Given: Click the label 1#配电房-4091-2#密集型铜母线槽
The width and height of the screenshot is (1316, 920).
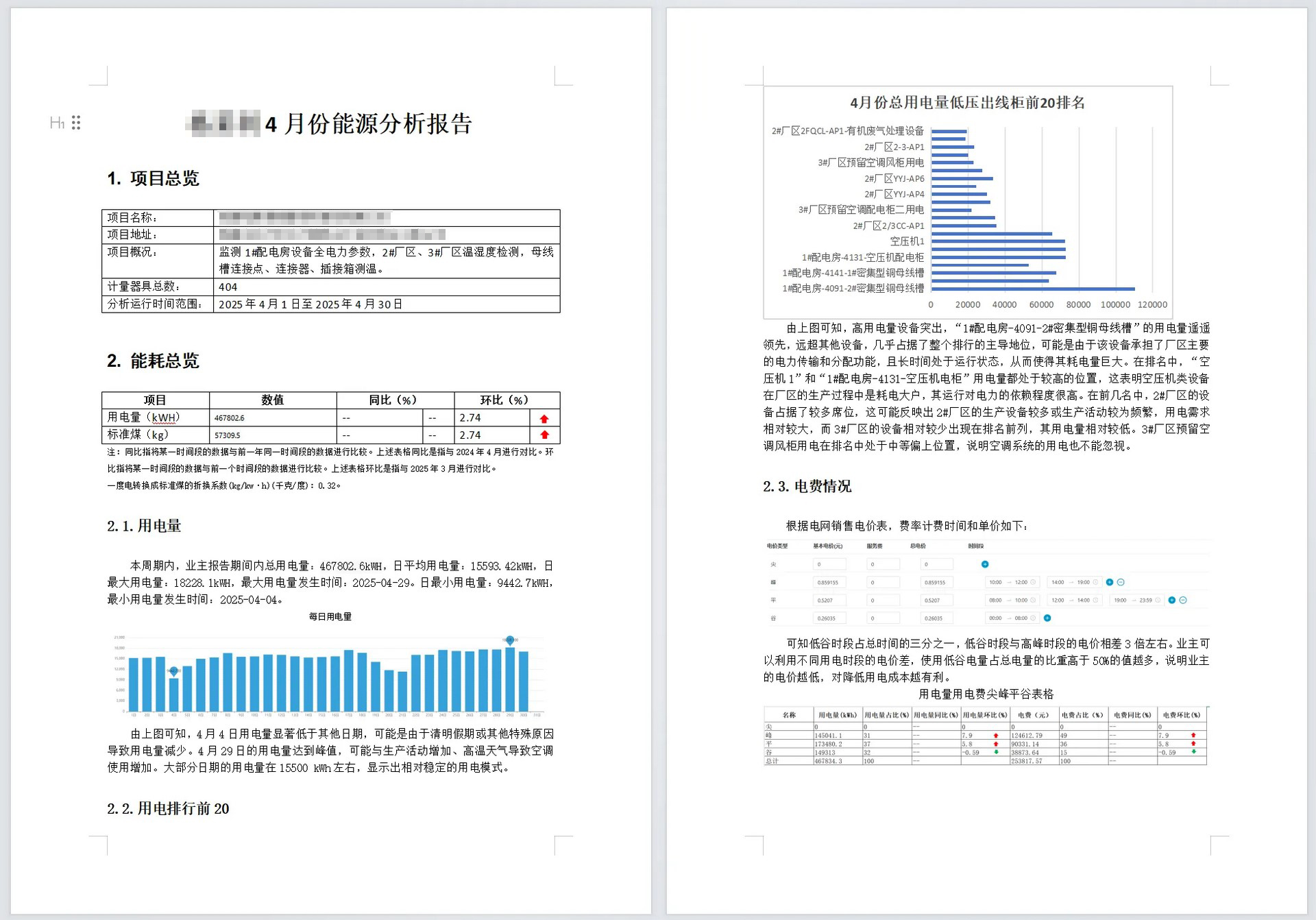Looking at the screenshot, I should 853,288.
